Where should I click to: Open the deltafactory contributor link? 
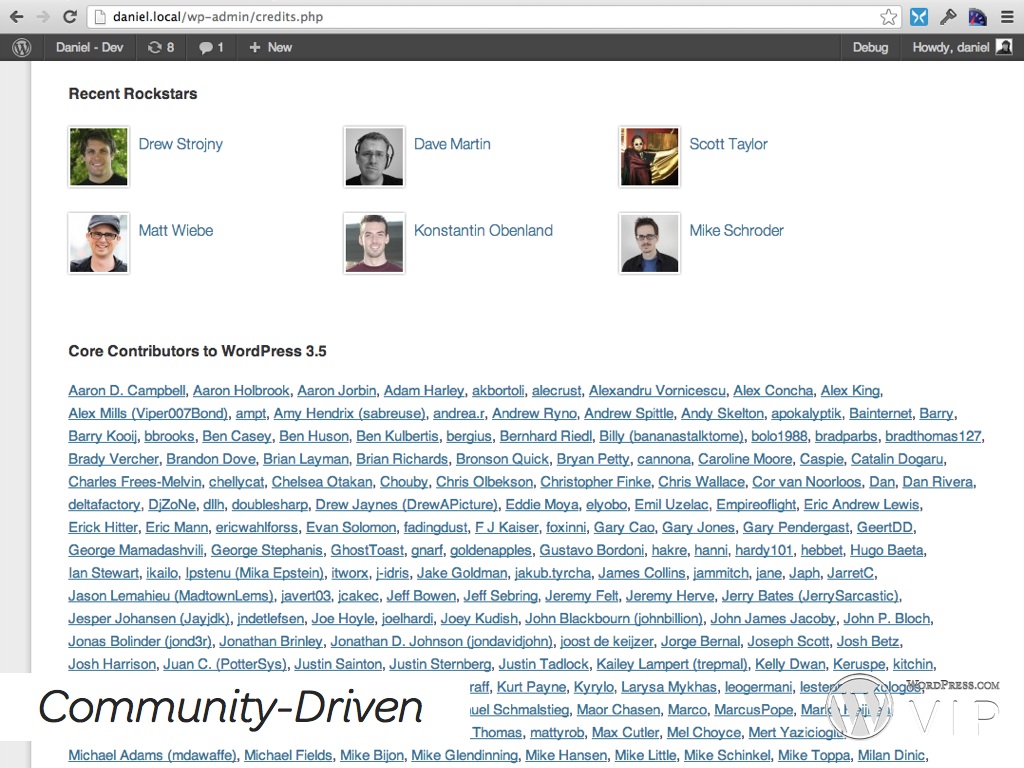click(104, 505)
